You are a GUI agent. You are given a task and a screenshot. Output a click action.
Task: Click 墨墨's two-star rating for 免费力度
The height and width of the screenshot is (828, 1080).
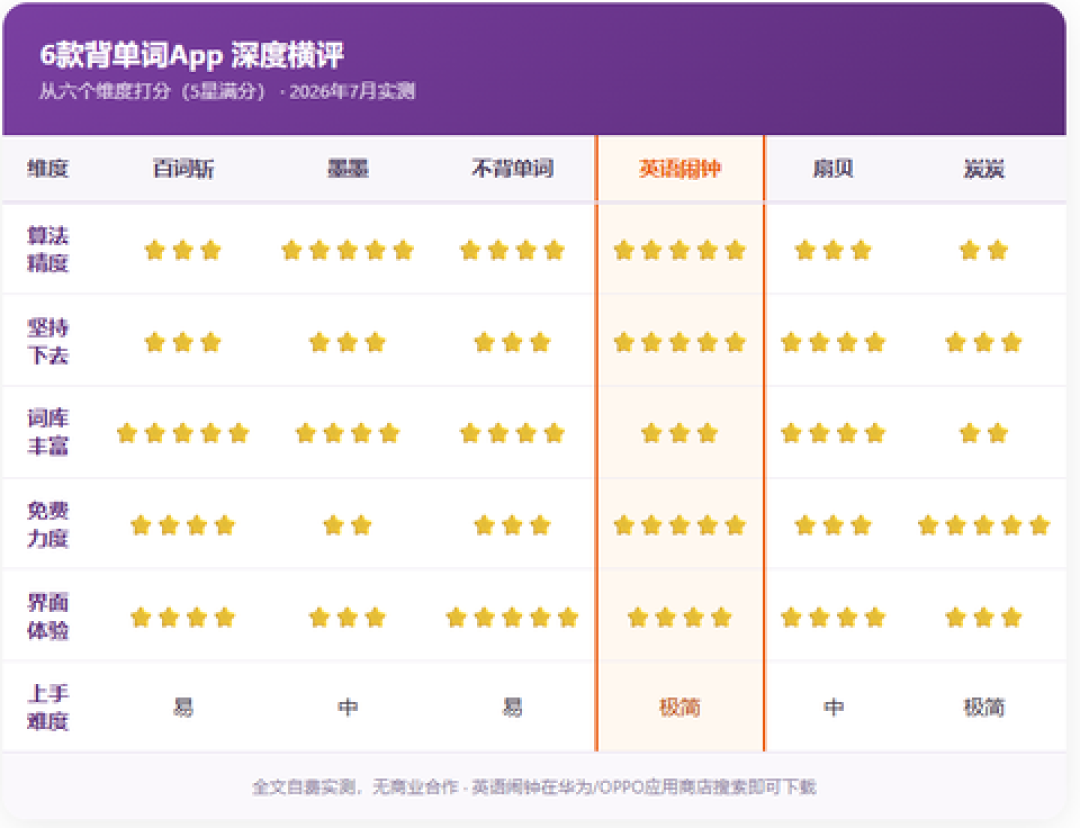(x=348, y=526)
